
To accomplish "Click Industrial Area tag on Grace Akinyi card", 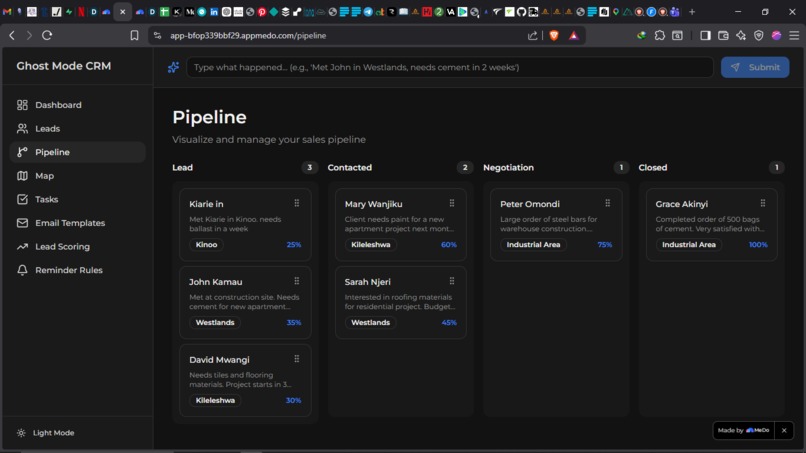I will tap(689, 245).
